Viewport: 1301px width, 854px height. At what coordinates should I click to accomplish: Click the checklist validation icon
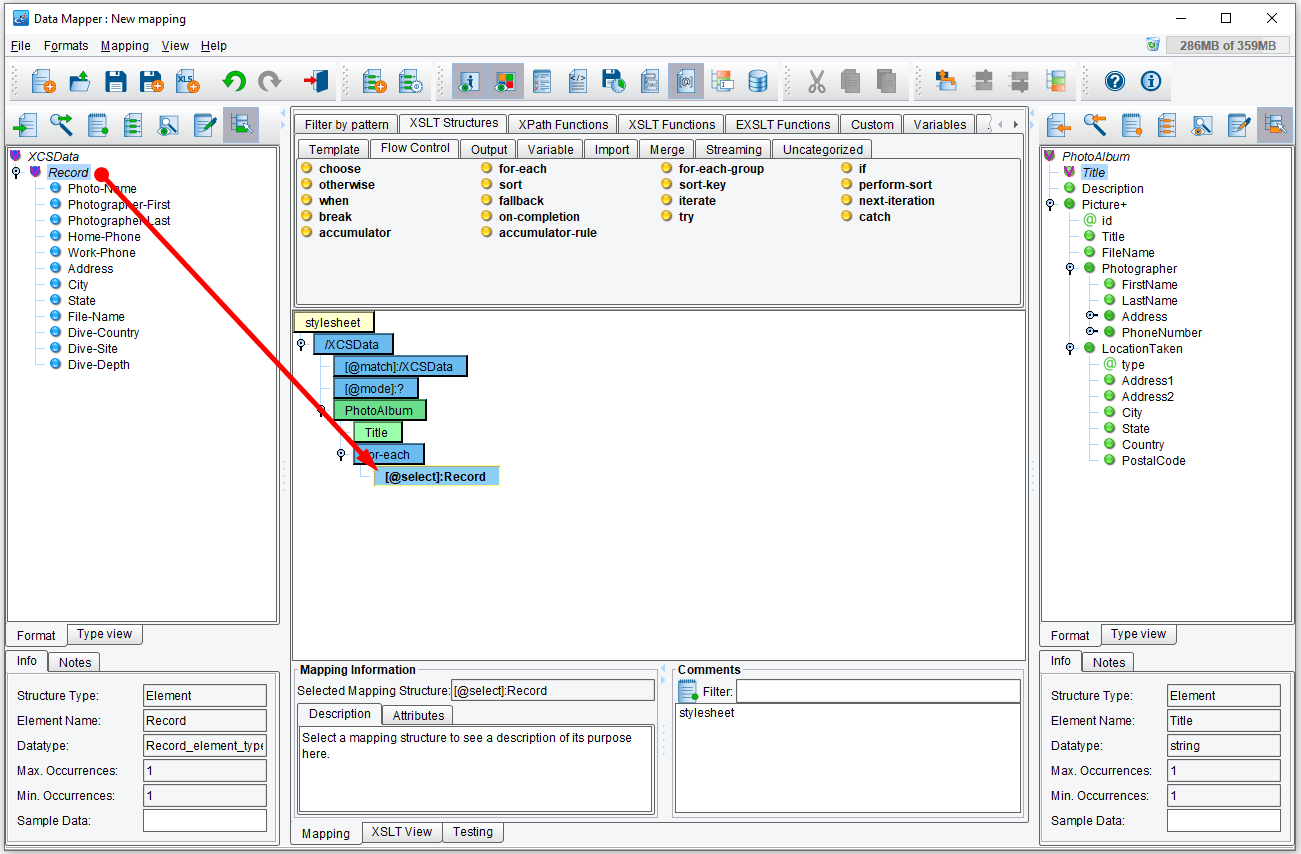(x=542, y=82)
